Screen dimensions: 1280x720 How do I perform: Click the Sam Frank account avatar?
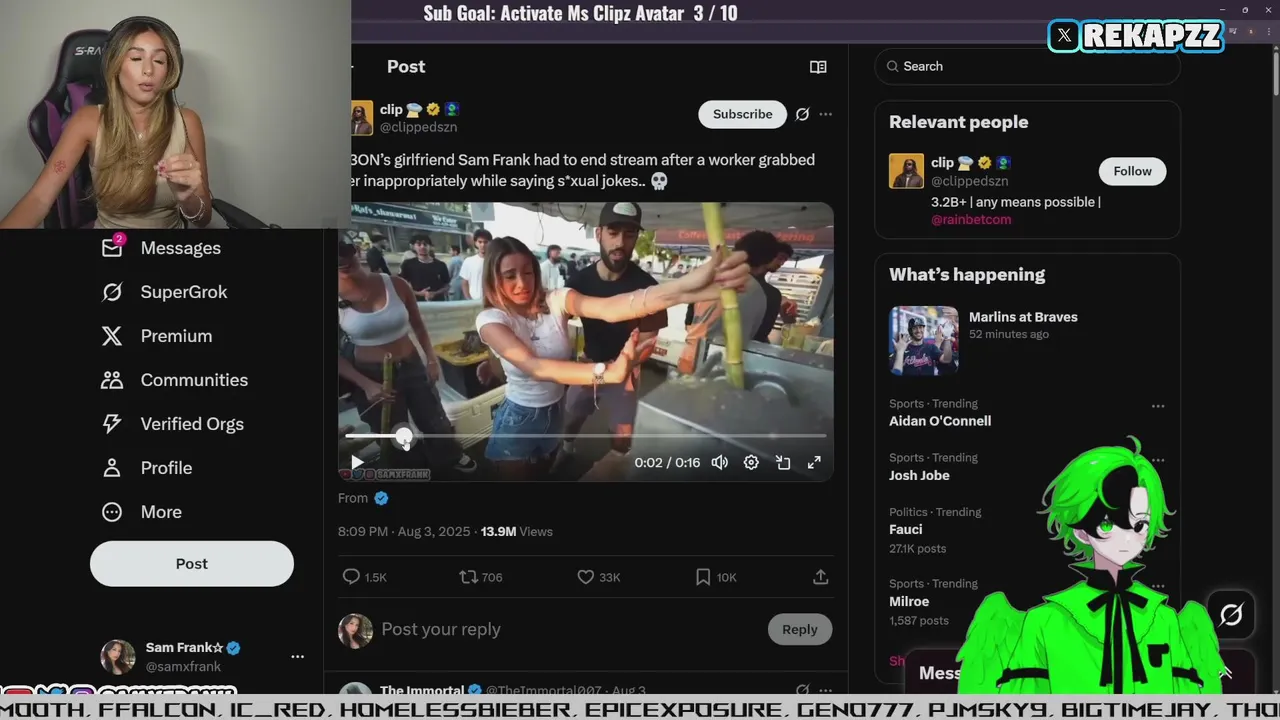click(x=118, y=657)
